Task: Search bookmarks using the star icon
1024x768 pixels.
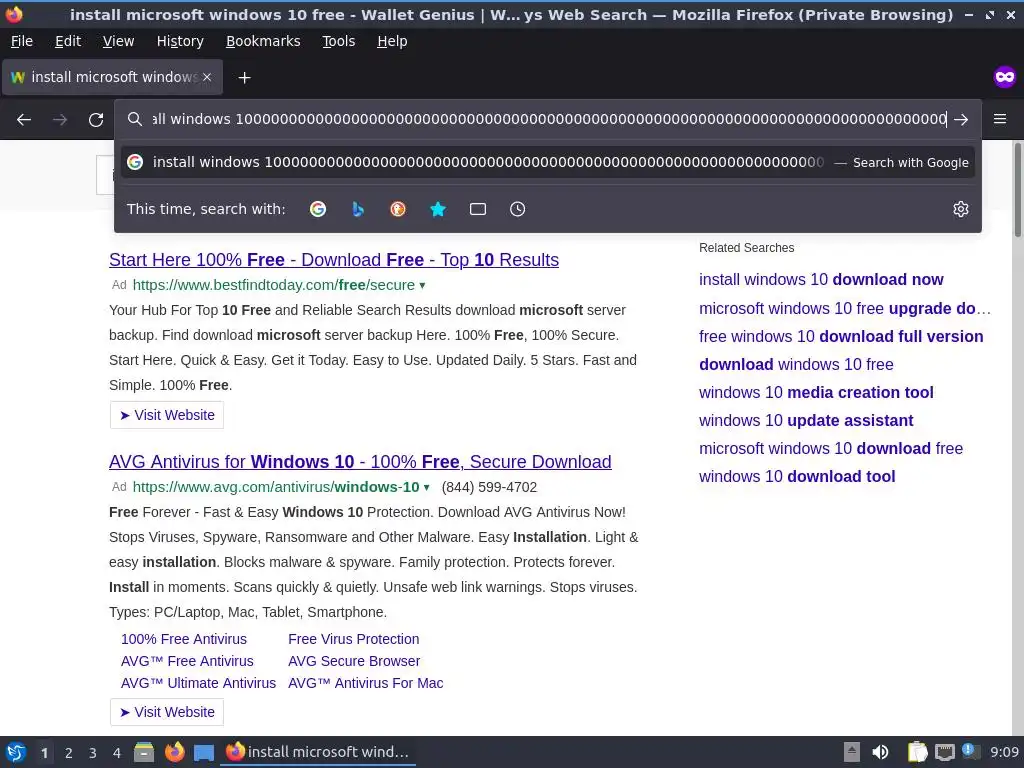Action: click(x=438, y=209)
